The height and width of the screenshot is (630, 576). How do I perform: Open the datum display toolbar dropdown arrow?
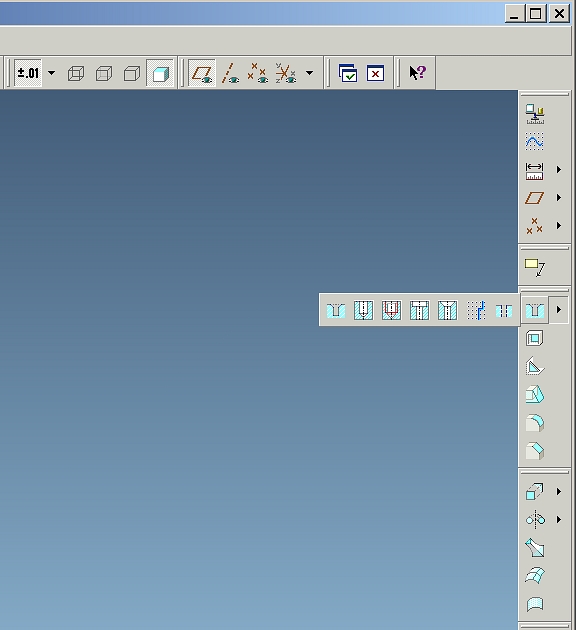coord(309,73)
